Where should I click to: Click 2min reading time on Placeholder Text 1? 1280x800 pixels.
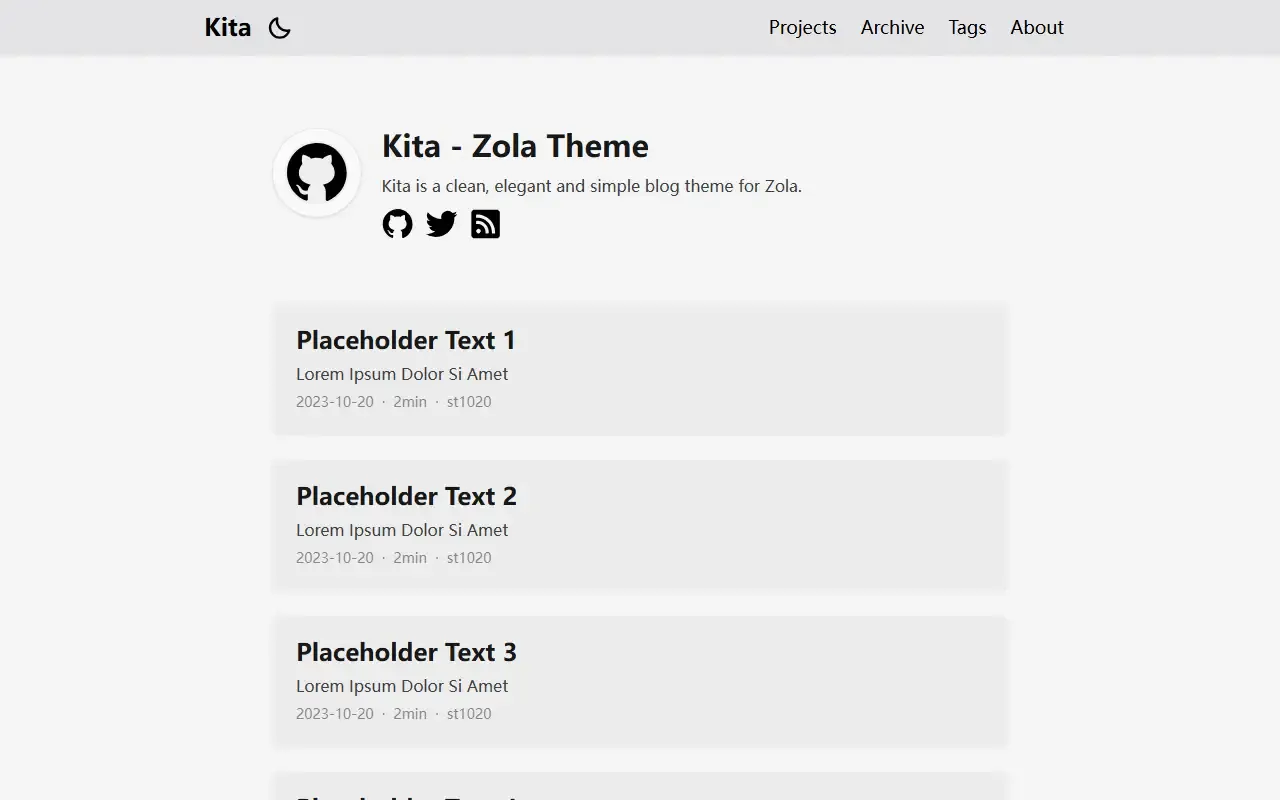coord(410,402)
